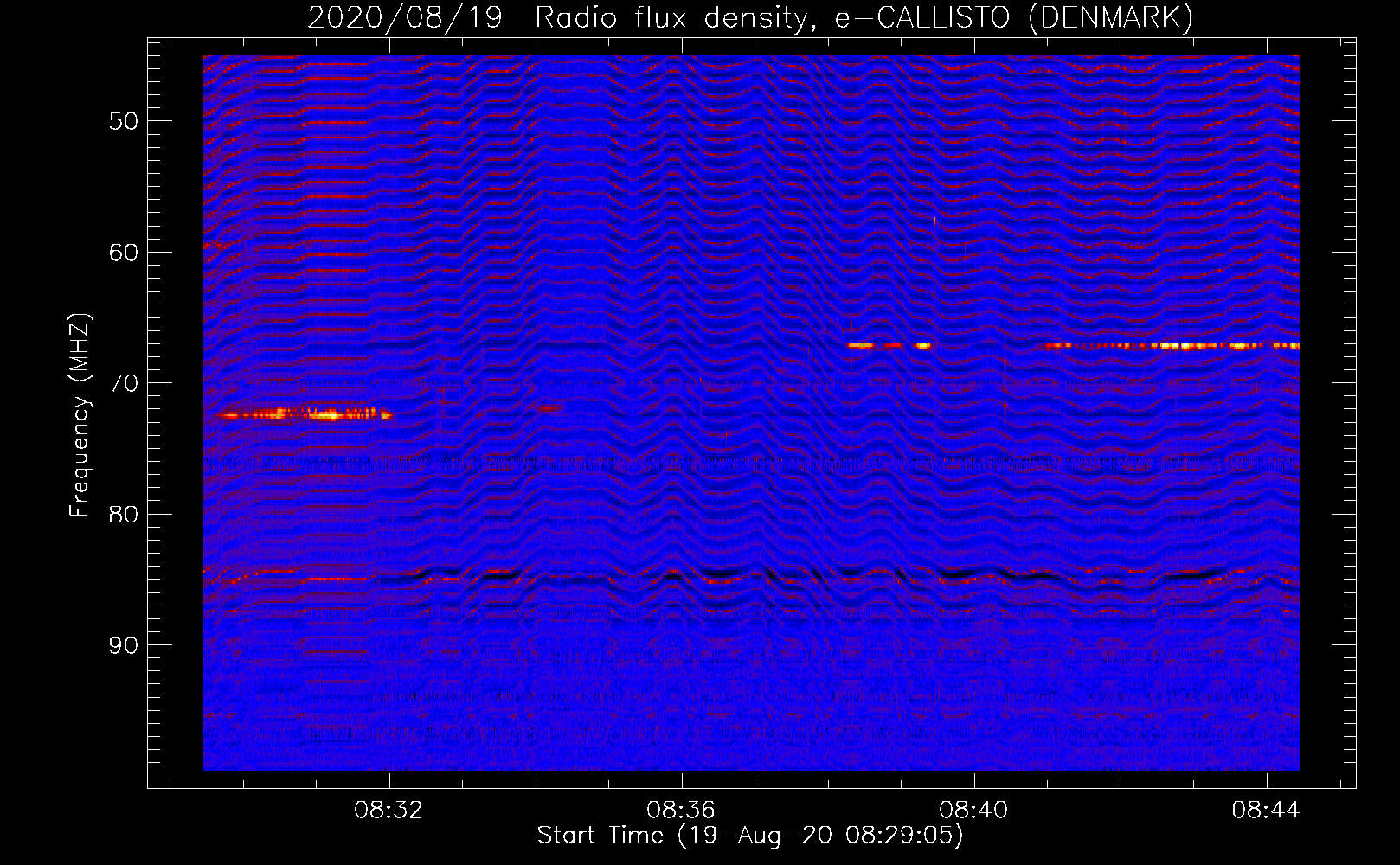Click the 50 frequency tick label
The height and width of the screenshot is (865, 1400).
[124, 121]
